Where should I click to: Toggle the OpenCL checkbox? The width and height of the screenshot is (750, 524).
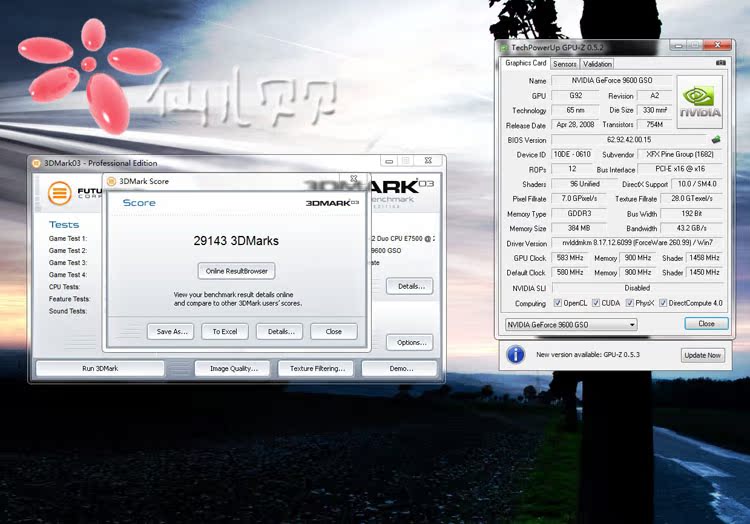(x=557, y=303)
